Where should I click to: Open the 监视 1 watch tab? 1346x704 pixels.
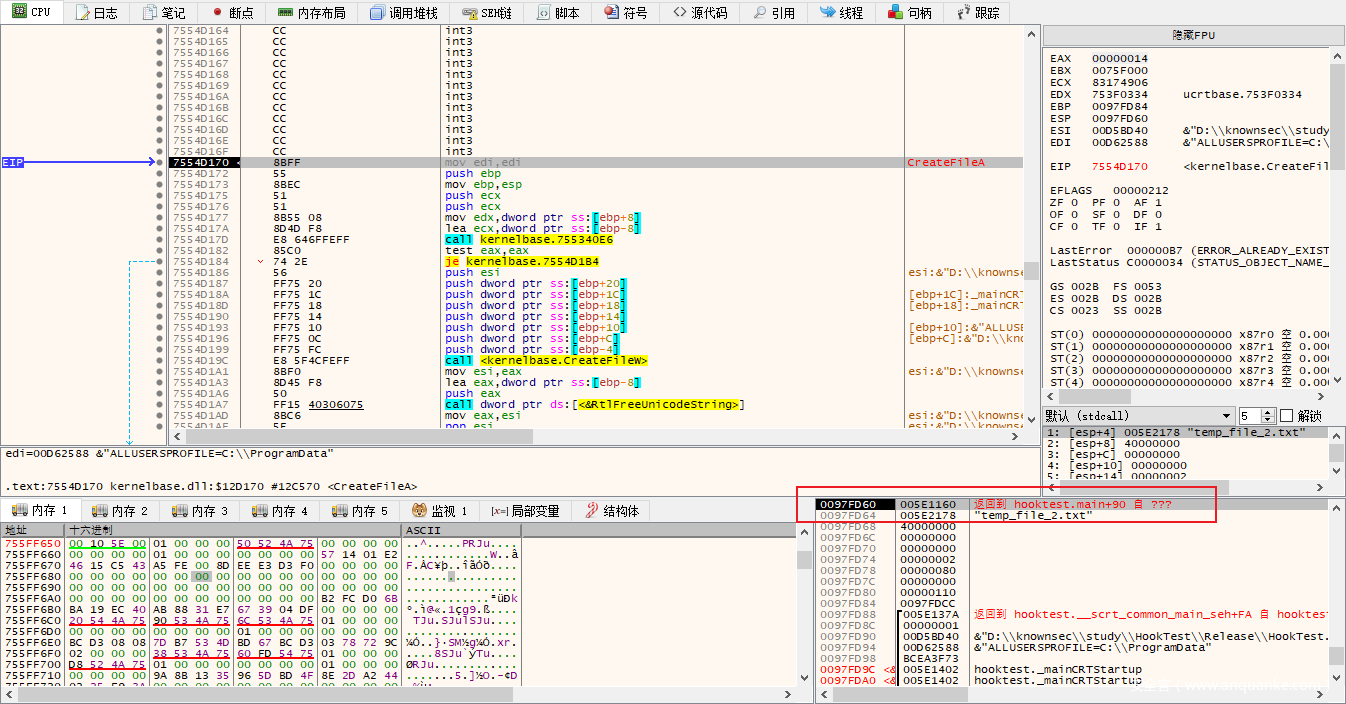[440, 511]
